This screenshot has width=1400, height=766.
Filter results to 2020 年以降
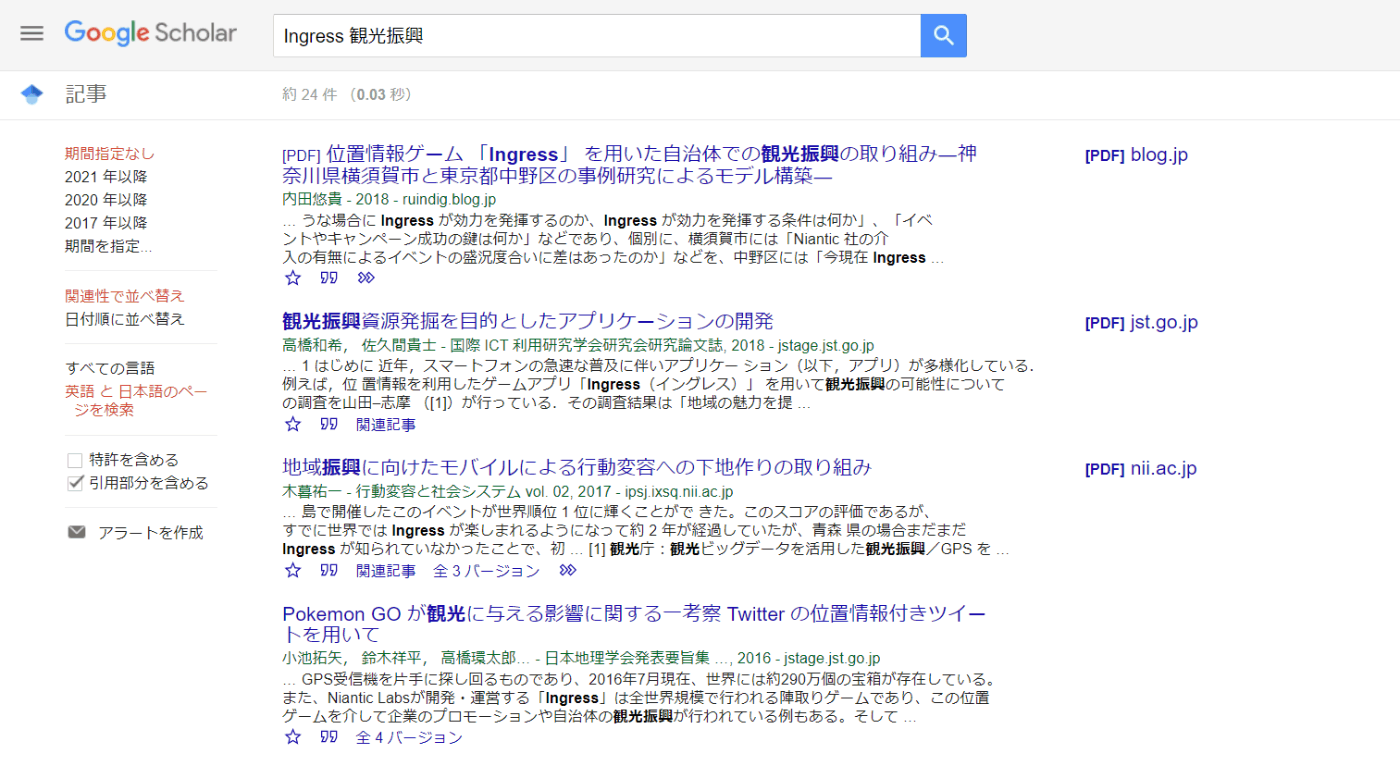[106, 199]
